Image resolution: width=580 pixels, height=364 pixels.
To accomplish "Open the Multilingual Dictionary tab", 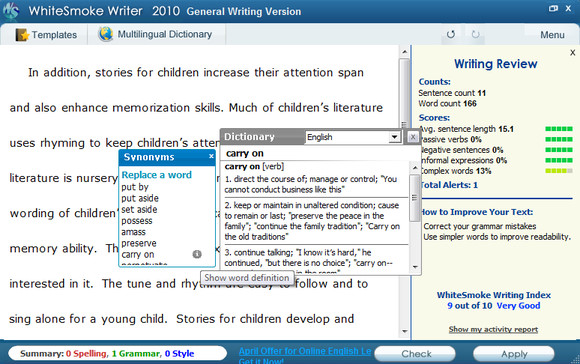I will (x=155, y=34).
